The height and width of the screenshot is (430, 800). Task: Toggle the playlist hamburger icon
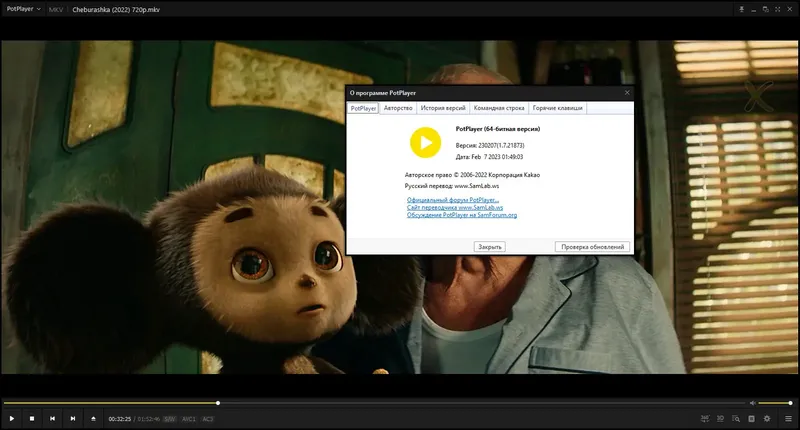(x=788, y=418)
